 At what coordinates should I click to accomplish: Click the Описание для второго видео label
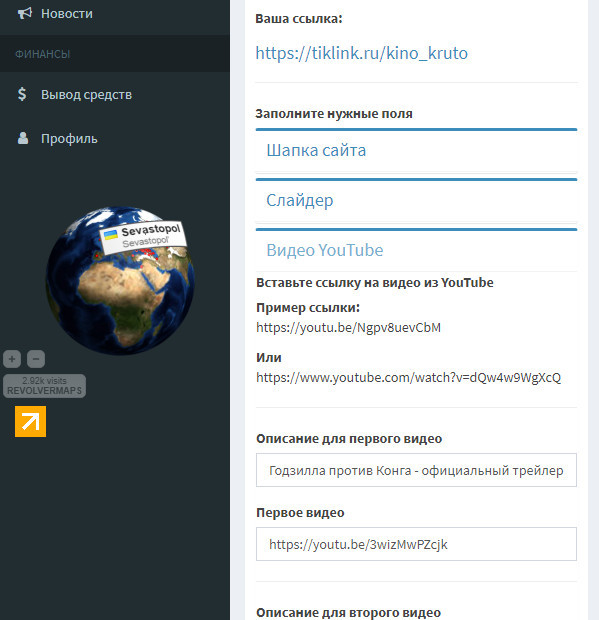348,612
